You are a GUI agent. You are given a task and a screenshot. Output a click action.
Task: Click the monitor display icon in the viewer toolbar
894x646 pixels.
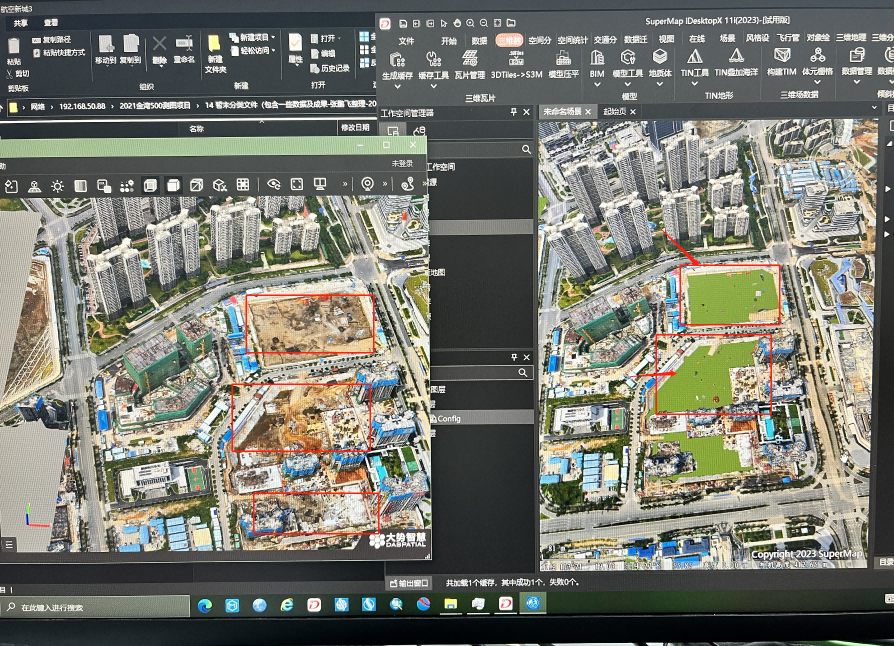(320, 184)
